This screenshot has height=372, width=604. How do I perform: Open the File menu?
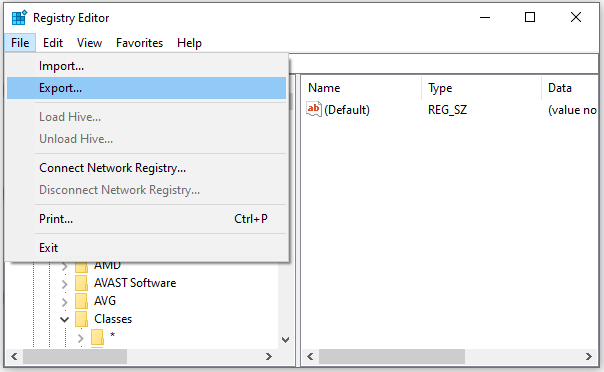click(20, 43)
